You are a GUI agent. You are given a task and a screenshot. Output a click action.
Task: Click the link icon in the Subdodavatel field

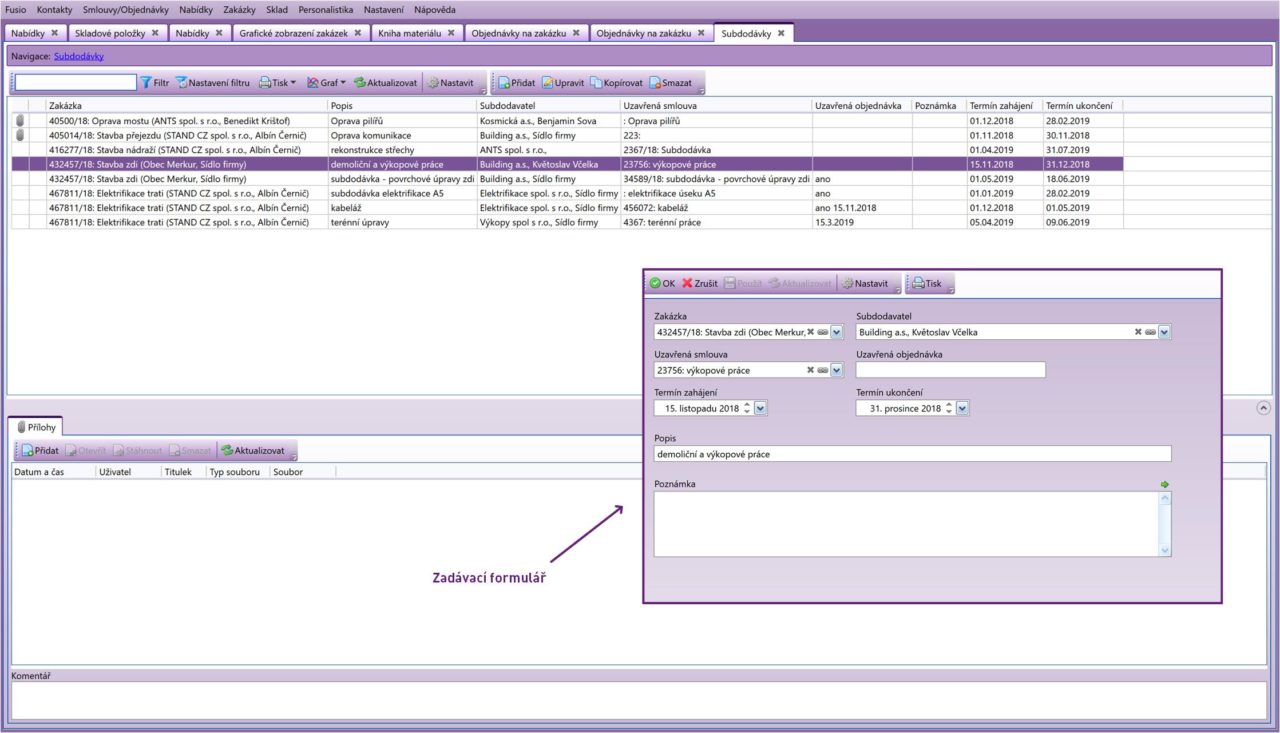tap(1150, 332)
